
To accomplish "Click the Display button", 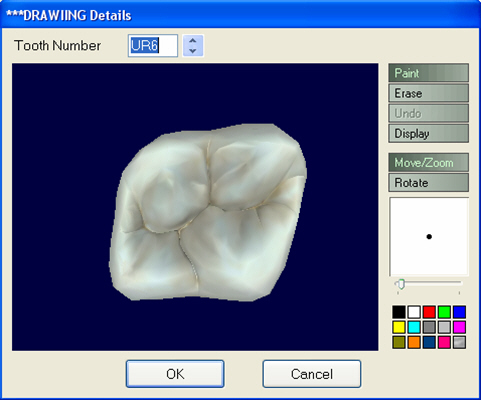I will (428, 133).
